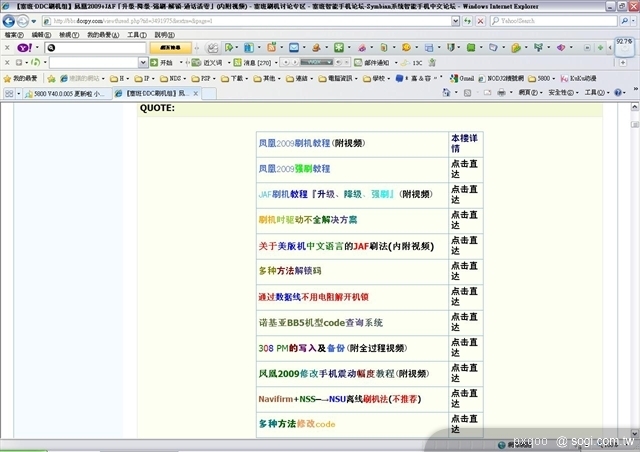Open the 多种方法解锁码 link
Screen dimensions: 640x452
click(290, 271)
